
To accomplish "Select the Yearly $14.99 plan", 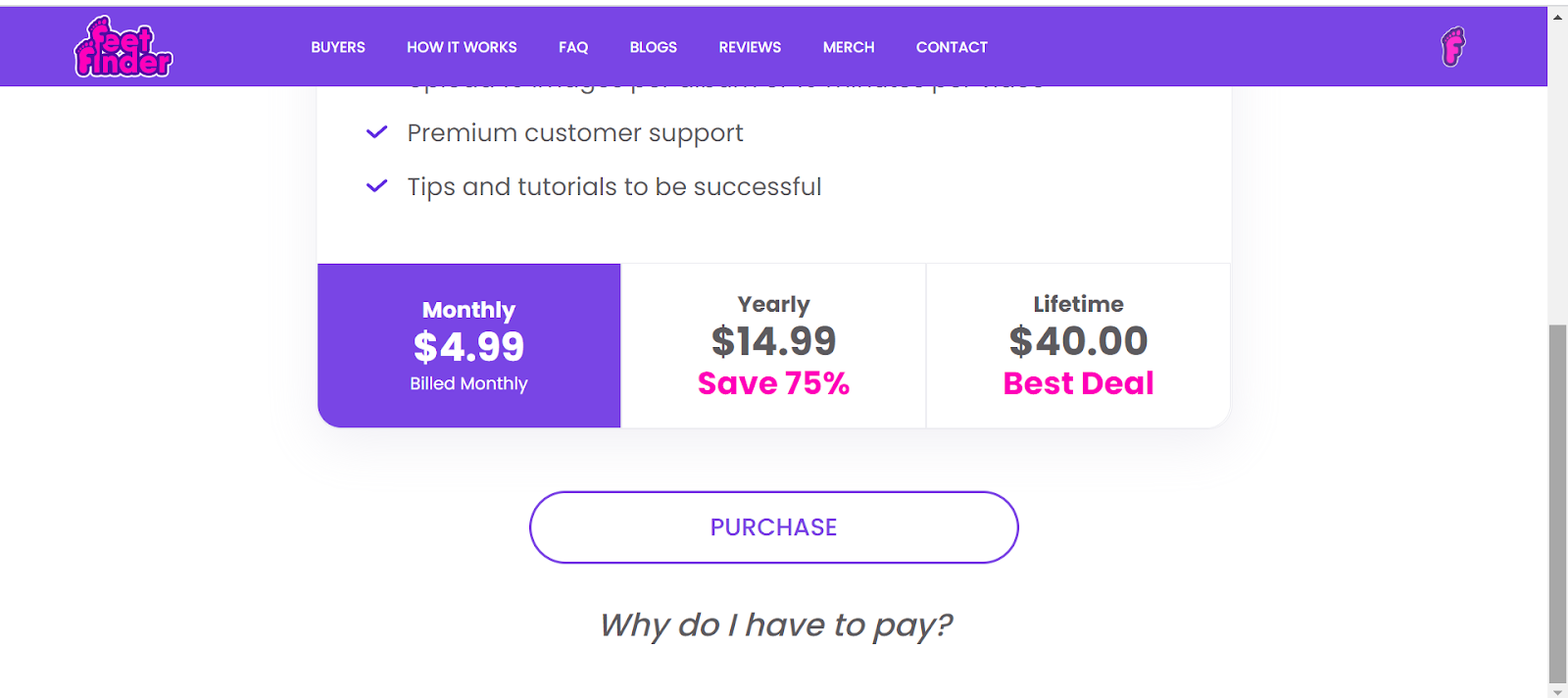I will (773, 345).
